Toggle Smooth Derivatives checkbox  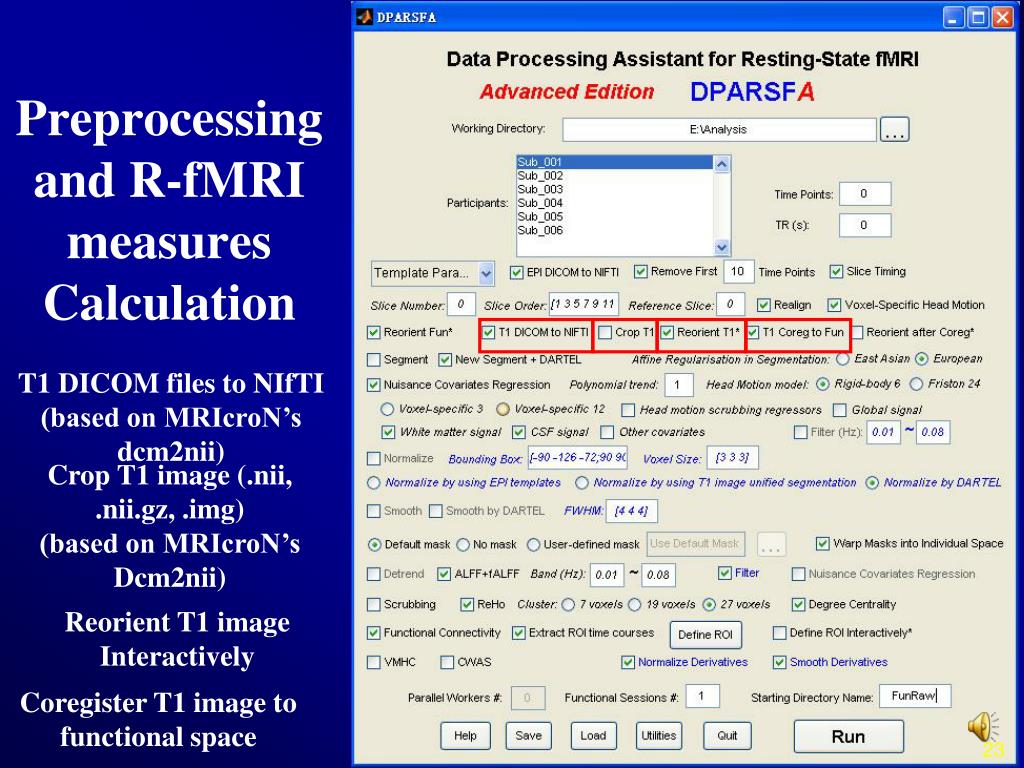point(779,663)
